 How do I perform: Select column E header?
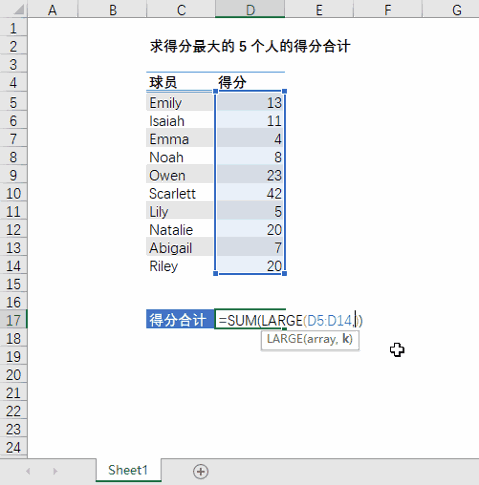pos(319,9)
